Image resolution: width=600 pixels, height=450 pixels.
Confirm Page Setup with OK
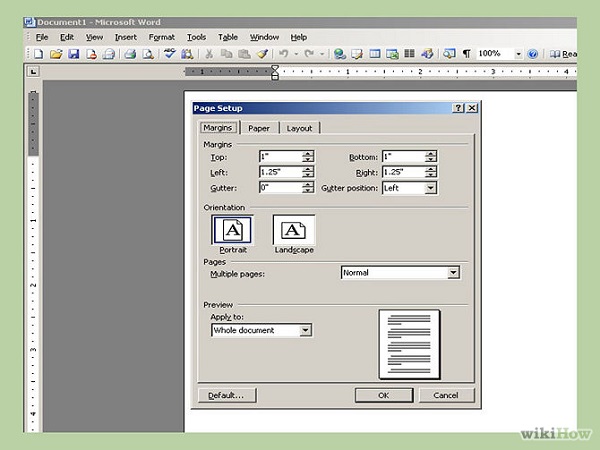click(384, 395)
